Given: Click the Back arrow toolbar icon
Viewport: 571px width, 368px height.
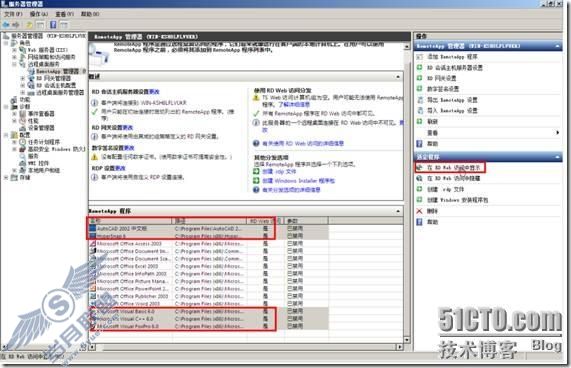Looking at the screenshot, I should pos(6,25).
